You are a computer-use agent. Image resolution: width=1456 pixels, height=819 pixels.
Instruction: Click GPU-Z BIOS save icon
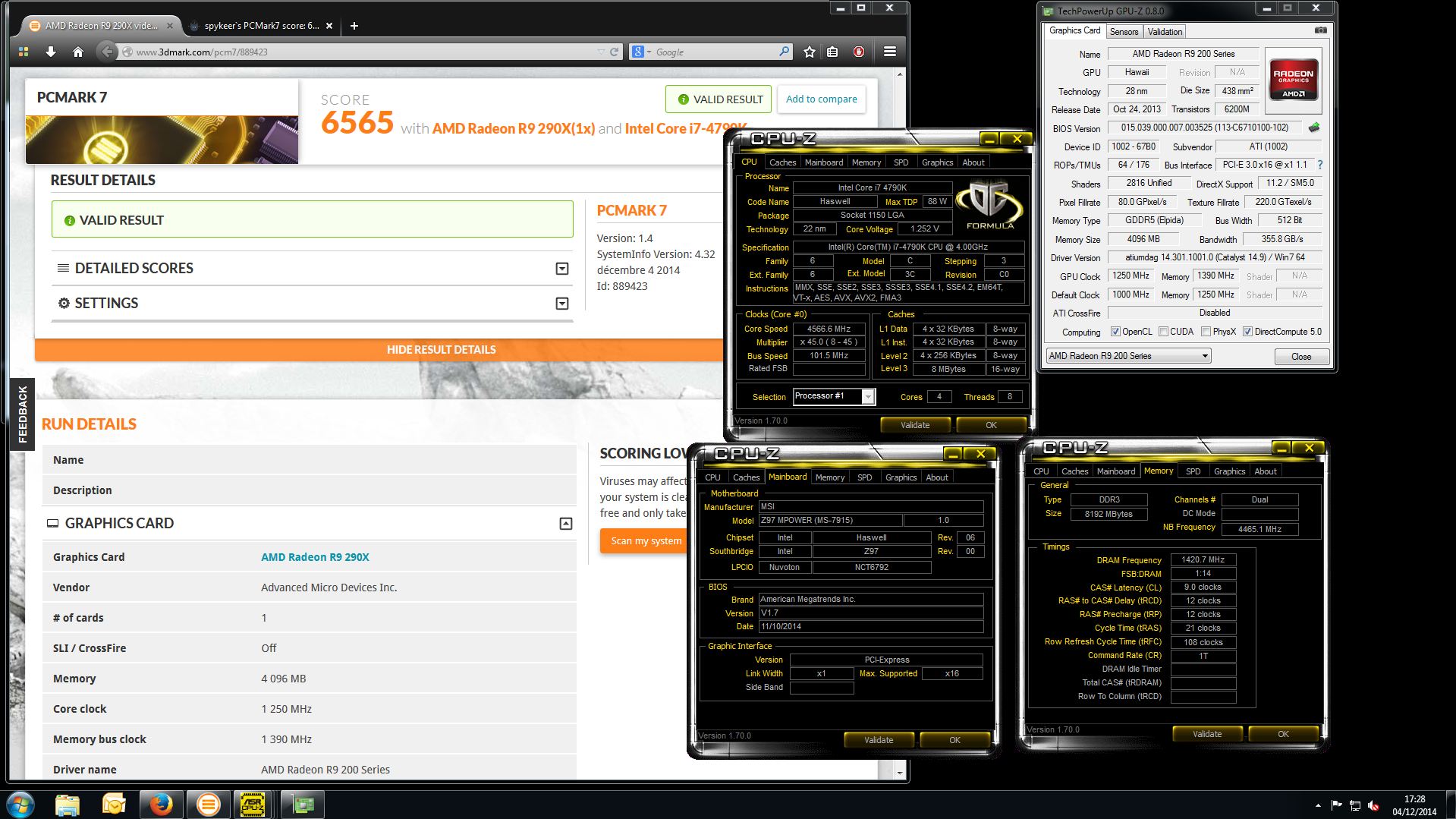click(x=1314, y=128)
